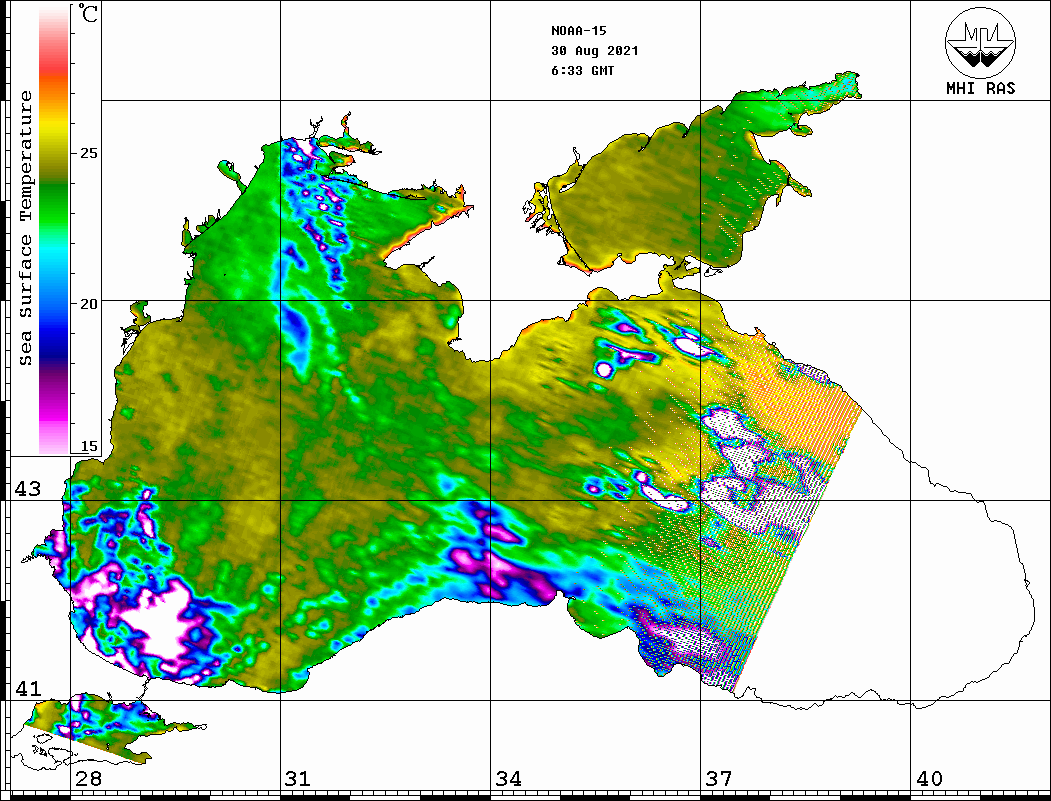Click latitude label 43
The width and height of the screenshot is (1051, 801).
point(28,489)
